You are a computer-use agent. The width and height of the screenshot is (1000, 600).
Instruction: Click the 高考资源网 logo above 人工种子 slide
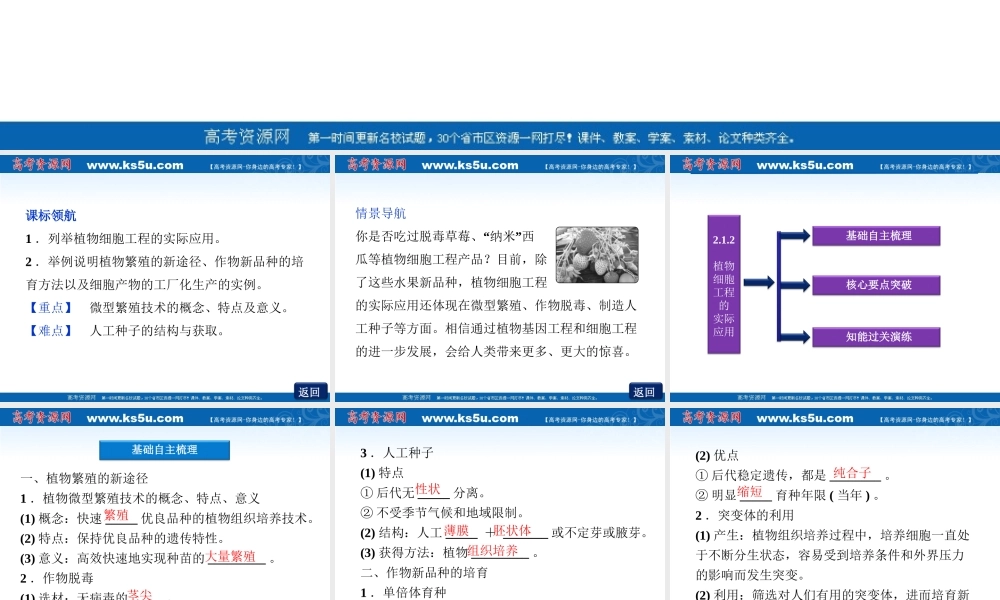click(x=377, y=418)
